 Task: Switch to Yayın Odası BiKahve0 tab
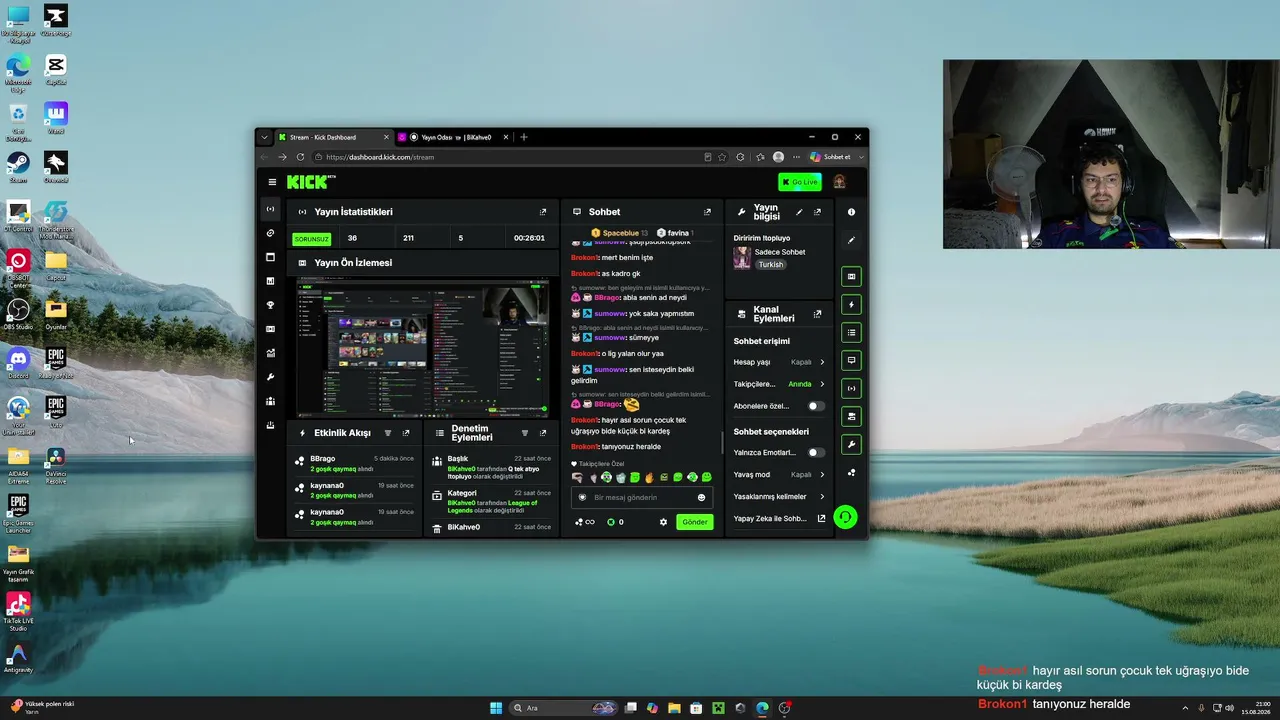[x=454, y=137]
